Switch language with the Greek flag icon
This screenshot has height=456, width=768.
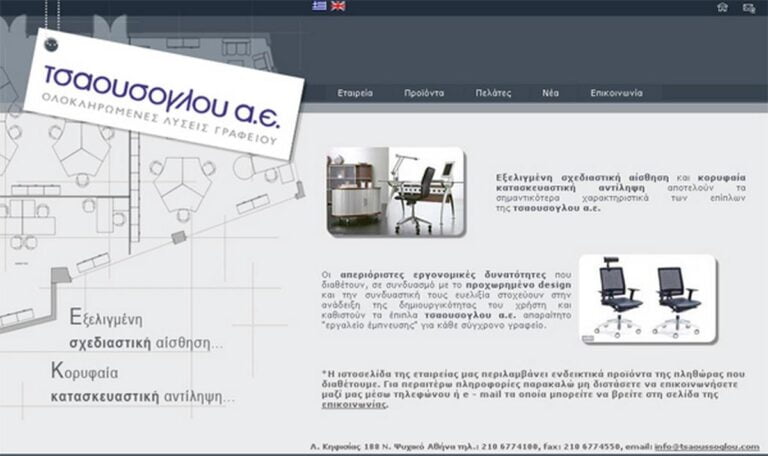[319, 6]
